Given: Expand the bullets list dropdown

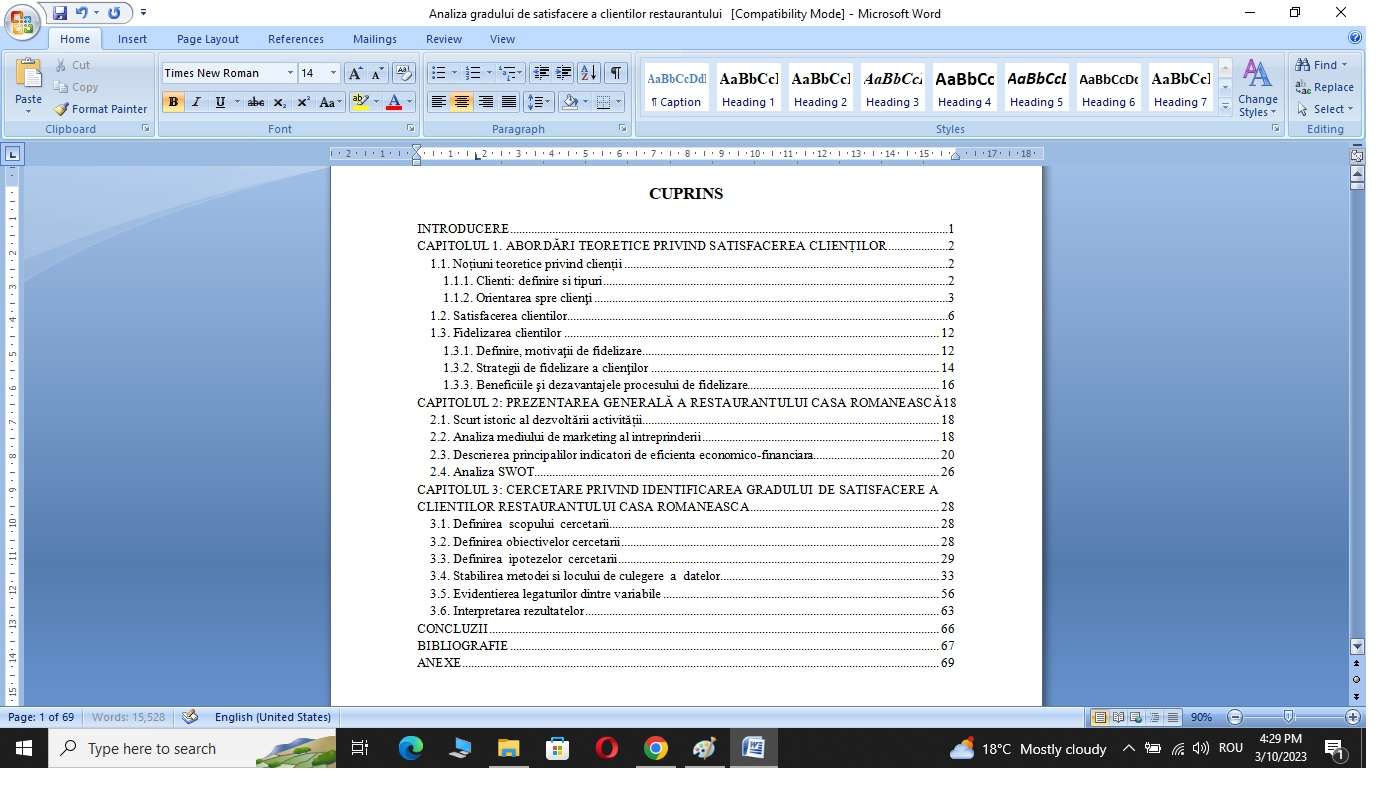Looking at the screenshot, I should tap(454, 73).
